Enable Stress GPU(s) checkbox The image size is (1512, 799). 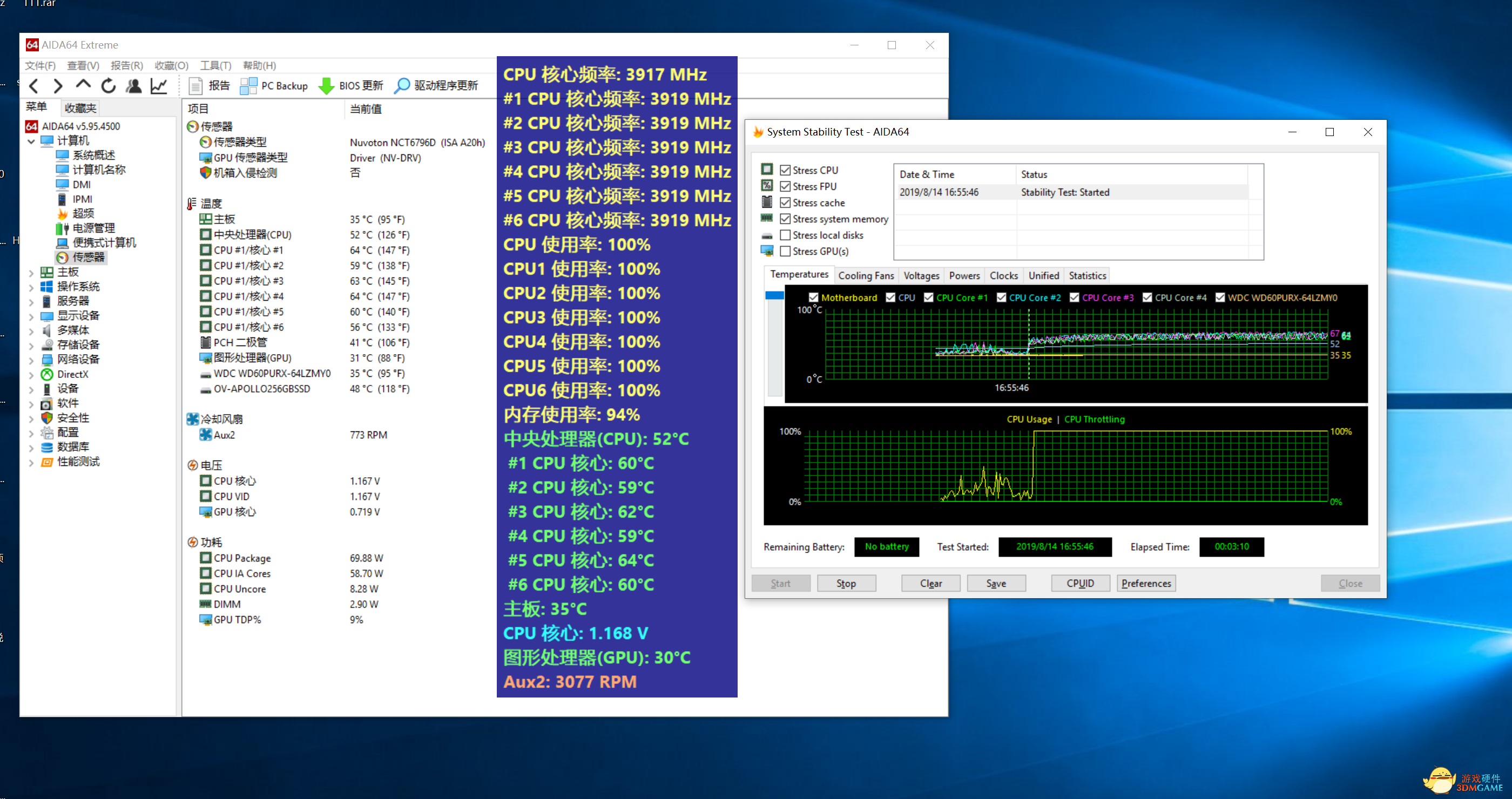pyautogui.click(x=785, y=251)
